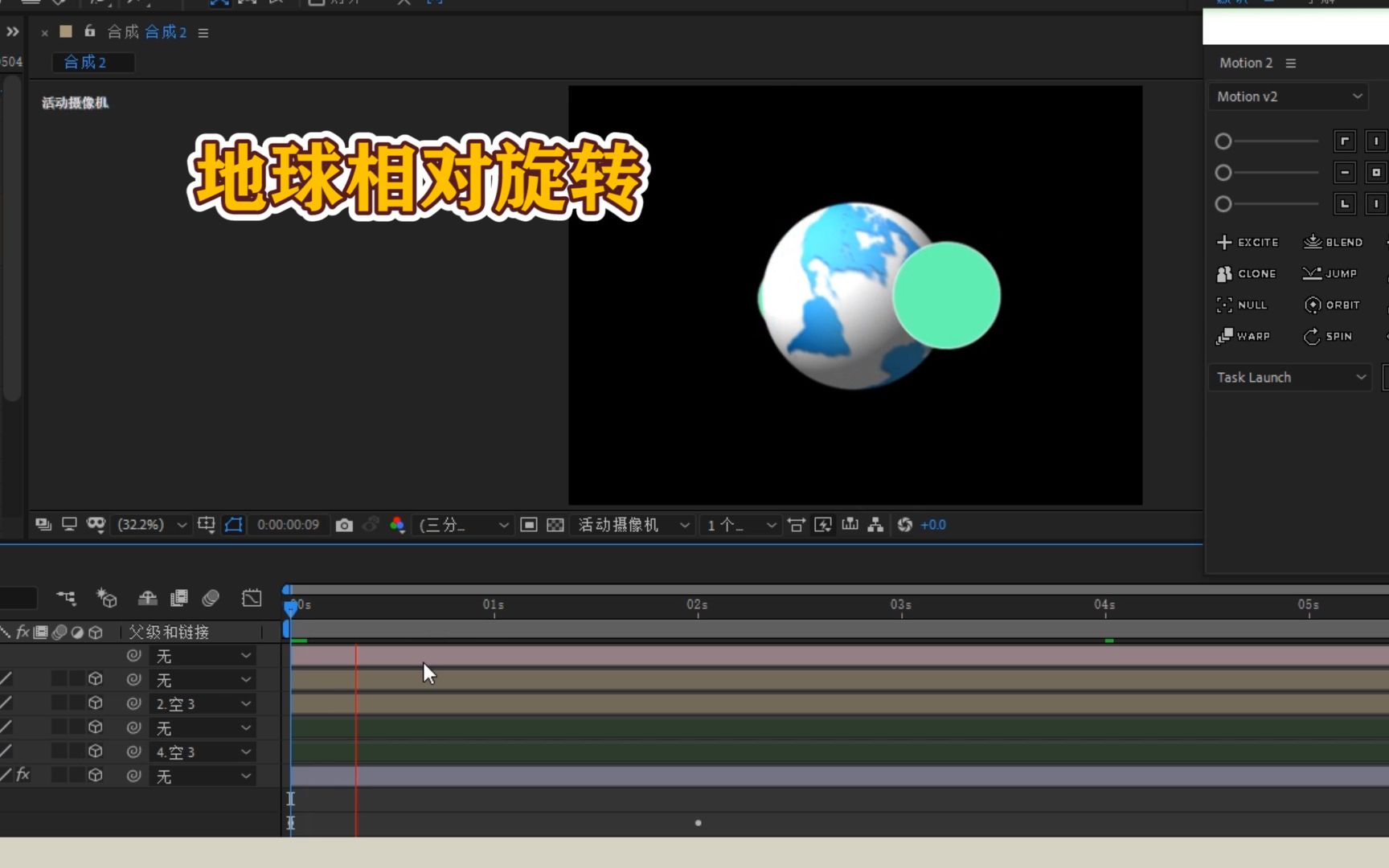Click always preview this view icon

(x=43, y=525)
